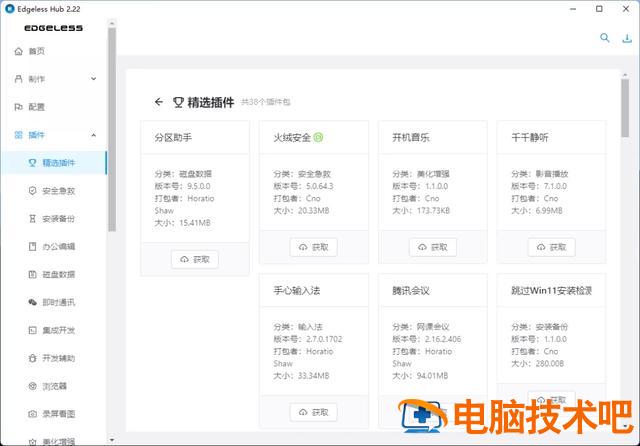Click size text 173.73KB

(433, 211)
